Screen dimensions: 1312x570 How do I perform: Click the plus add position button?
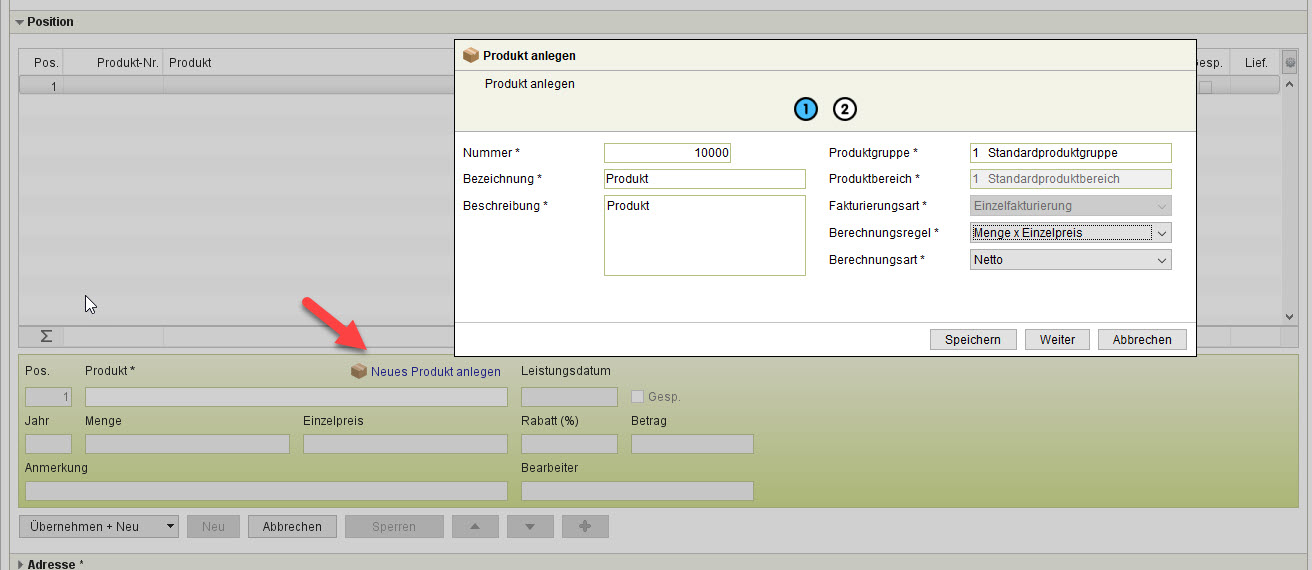[x=585, y=526]
